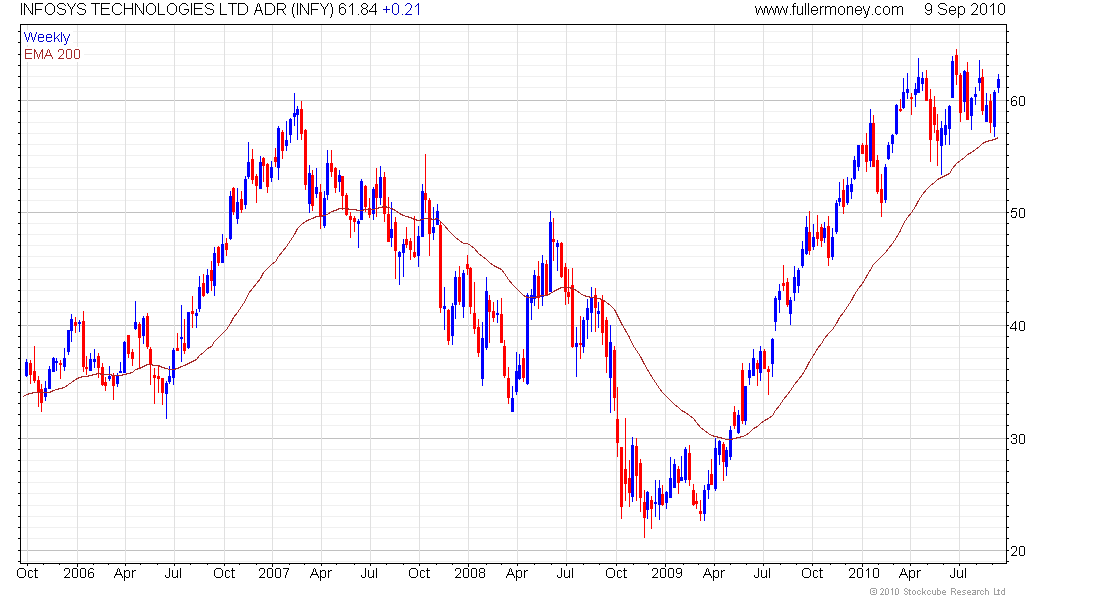
Task: Click the 30 price axis label
Action: point(1017,439)
